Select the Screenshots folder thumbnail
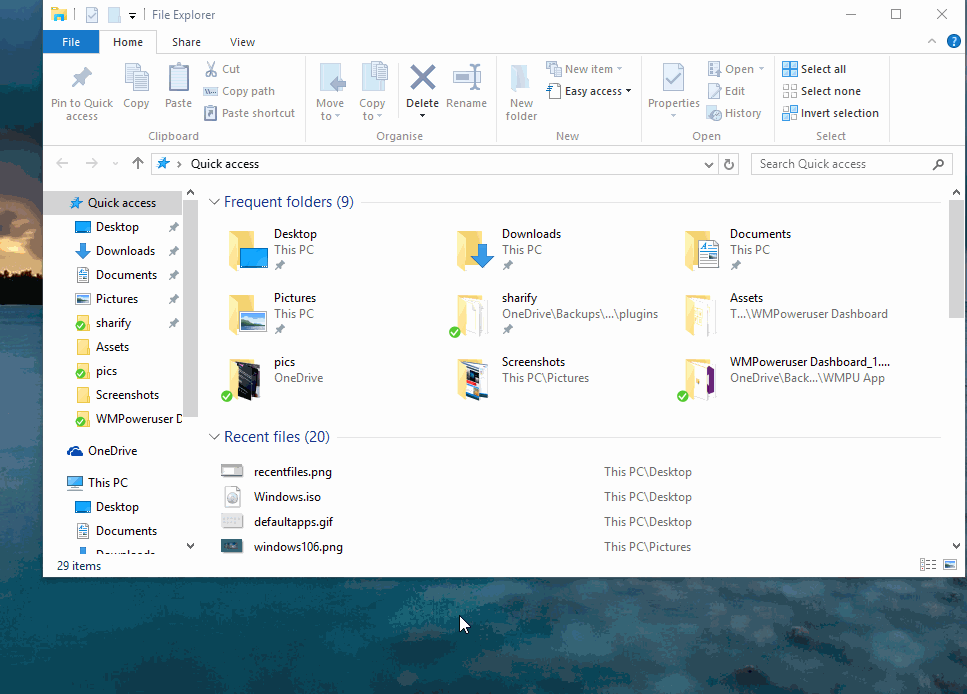 (x=472, y=378)
